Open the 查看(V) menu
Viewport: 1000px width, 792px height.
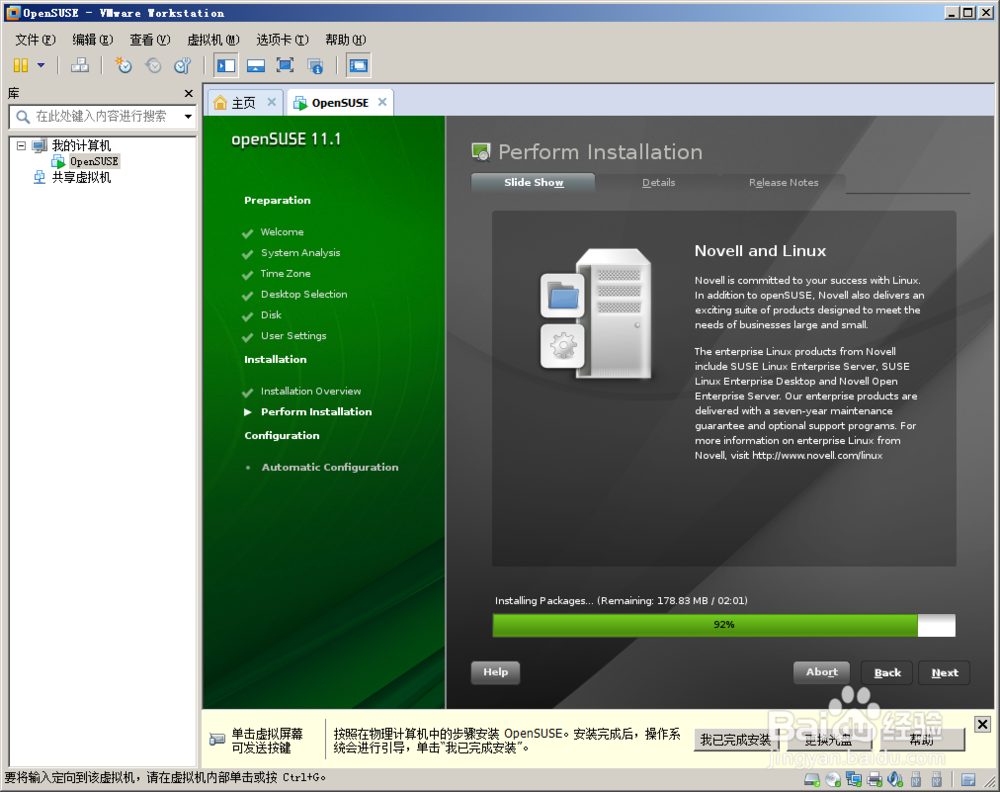coord(150,40)
